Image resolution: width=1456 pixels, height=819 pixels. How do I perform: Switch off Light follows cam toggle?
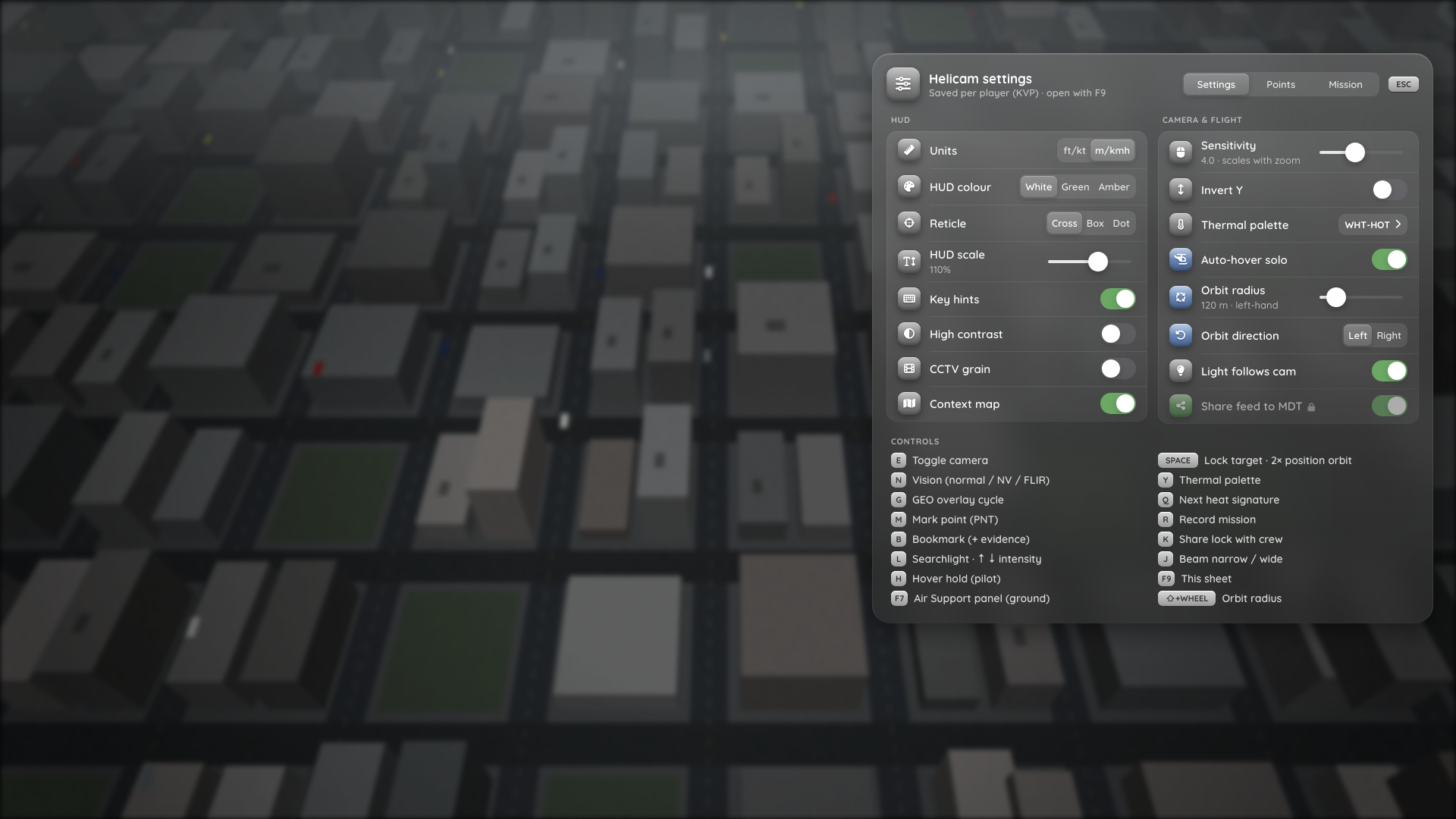click(1389, 371)
